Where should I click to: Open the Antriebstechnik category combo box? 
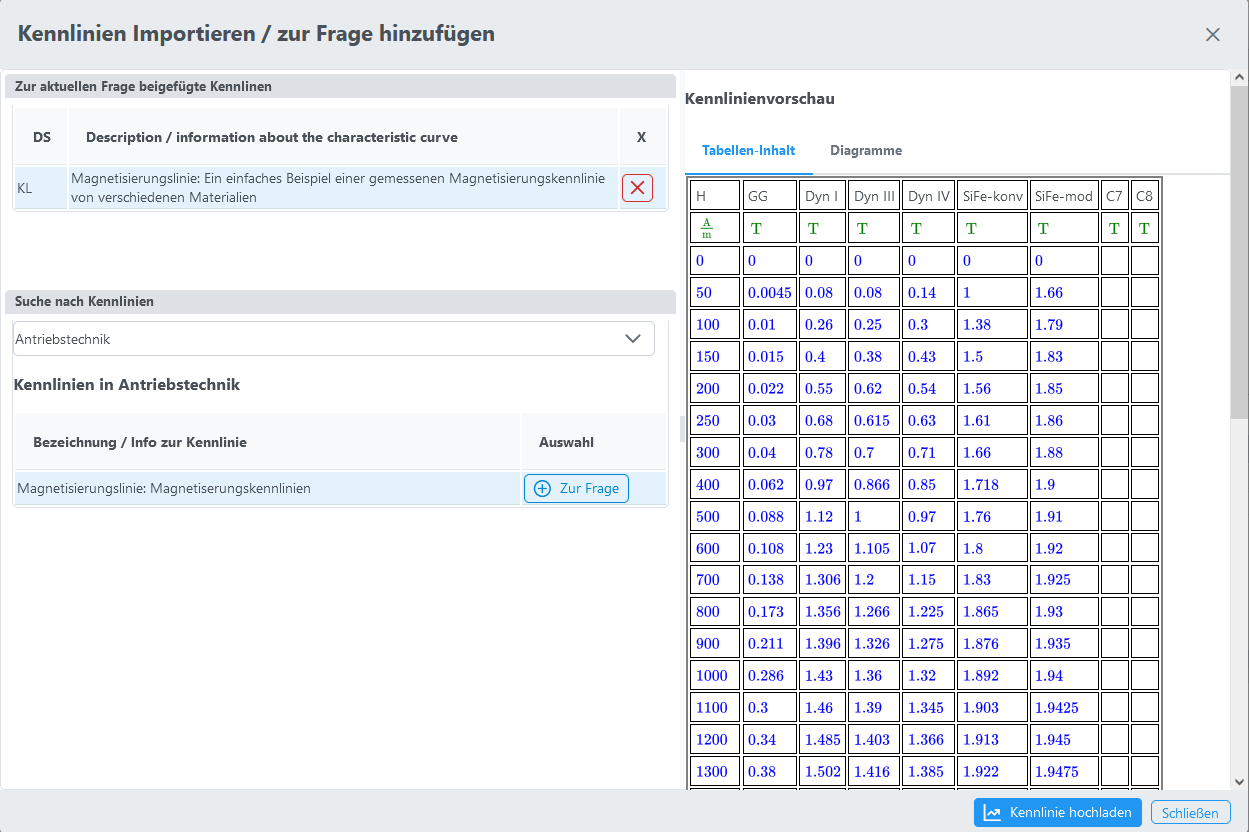(320, 339)
